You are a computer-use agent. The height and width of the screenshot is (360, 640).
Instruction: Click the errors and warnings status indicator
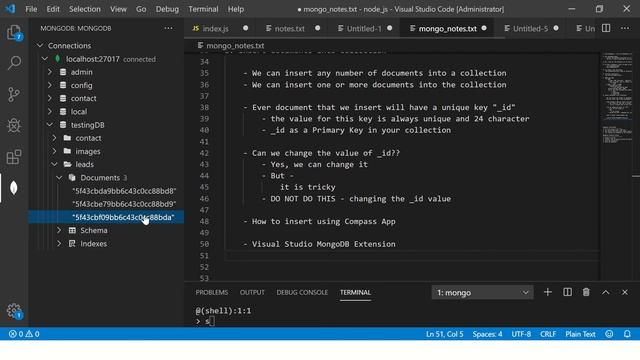pos(24,334)
